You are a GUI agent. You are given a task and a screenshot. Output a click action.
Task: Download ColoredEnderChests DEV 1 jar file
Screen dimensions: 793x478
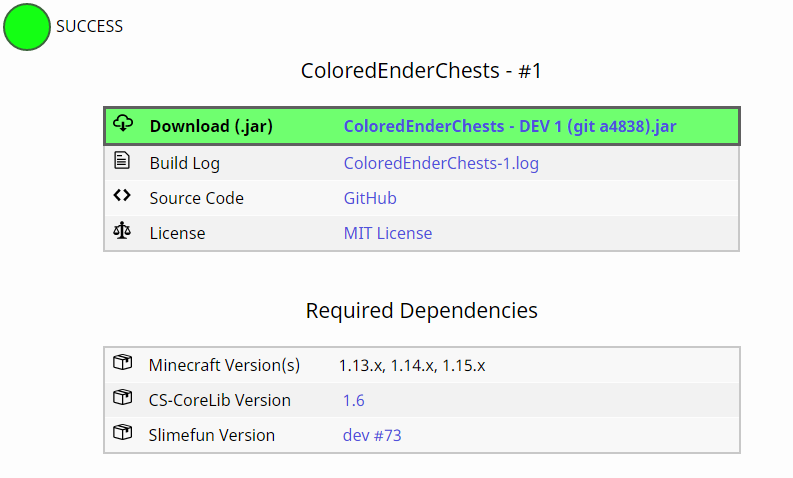510,126
